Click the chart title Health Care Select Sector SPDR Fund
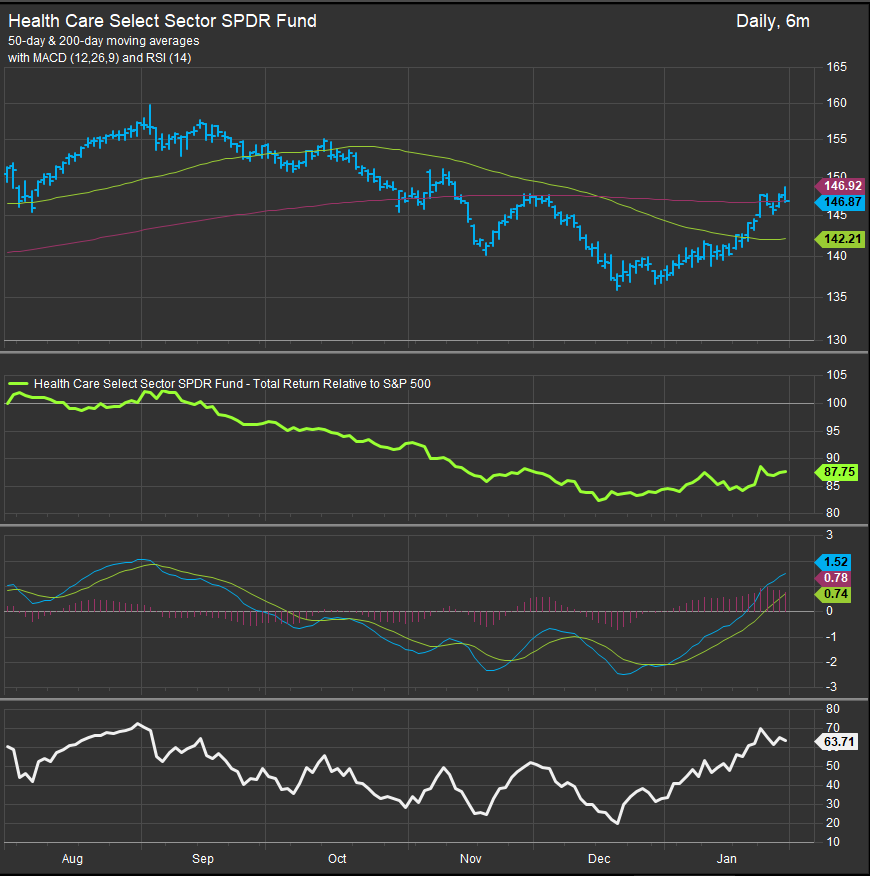Image resolution: width=870 pixels, height=876 pixels. pos(162,21)
